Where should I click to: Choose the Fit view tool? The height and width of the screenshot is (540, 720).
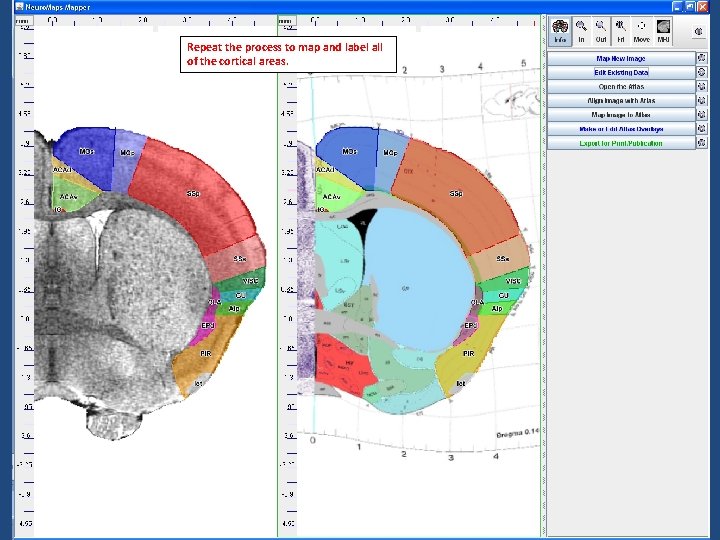[621, 31]
